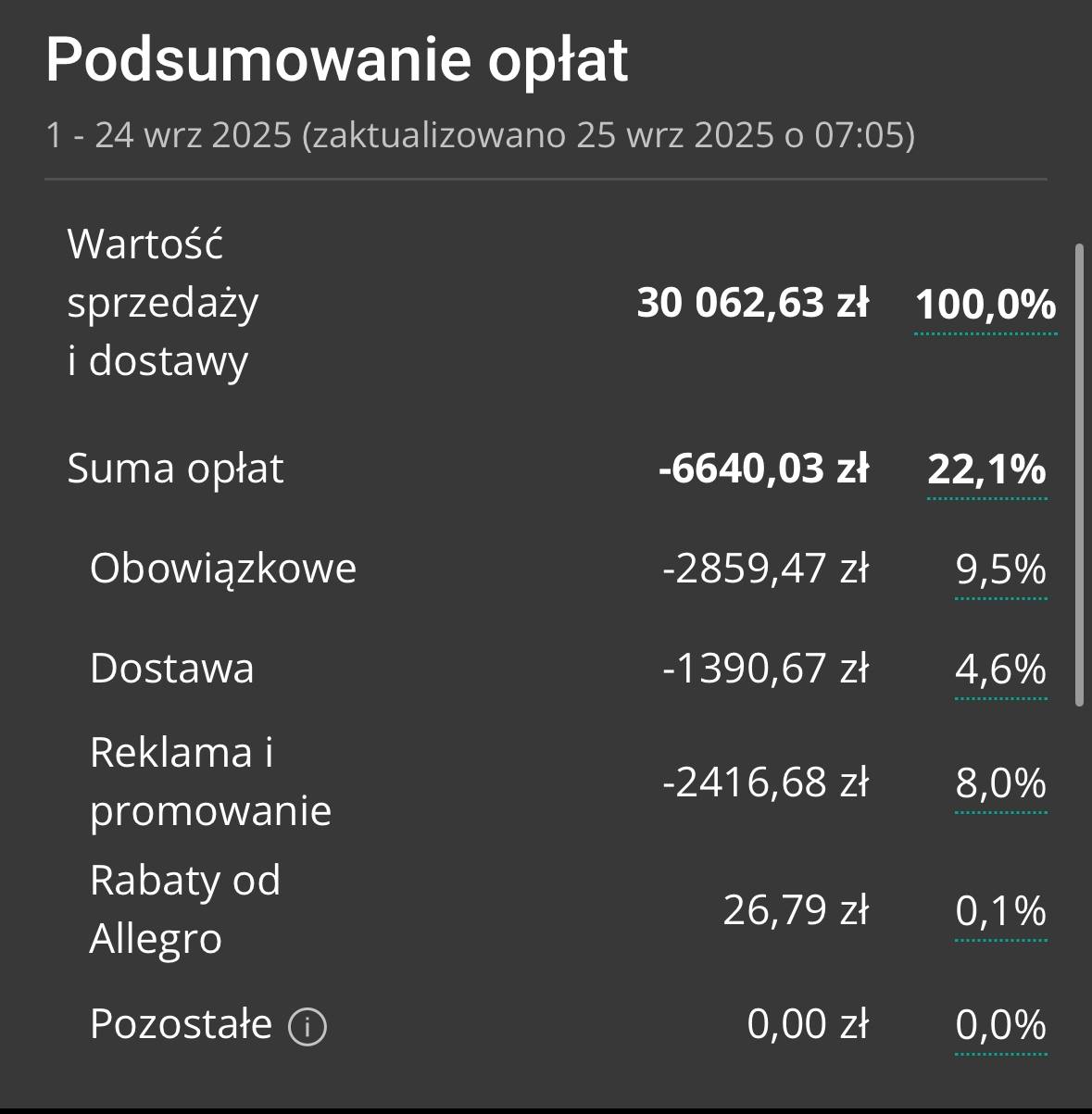Click the 1 - 24 wrz 2025 date range
Viewport: 1092px width, 1114px height.
point(169,136)
